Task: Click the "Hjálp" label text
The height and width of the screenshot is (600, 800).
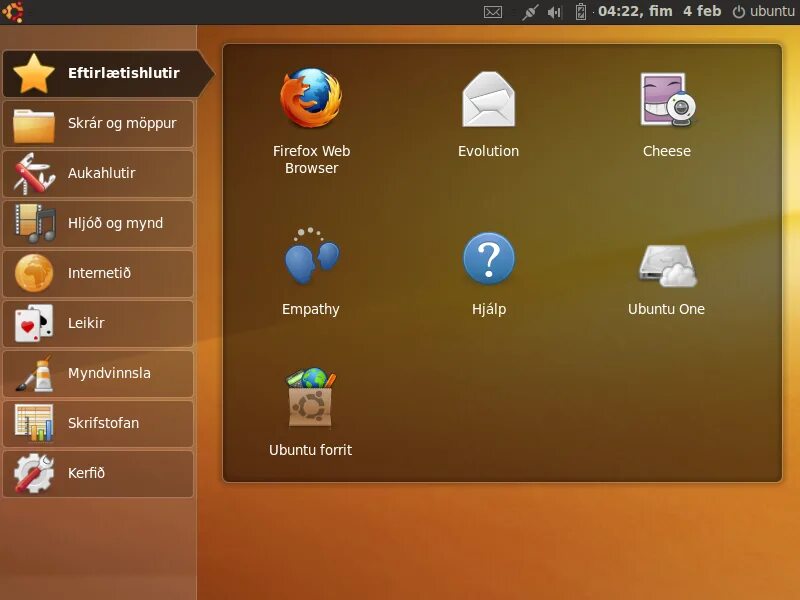Action: pyautogui.click(x=489, y=309)
